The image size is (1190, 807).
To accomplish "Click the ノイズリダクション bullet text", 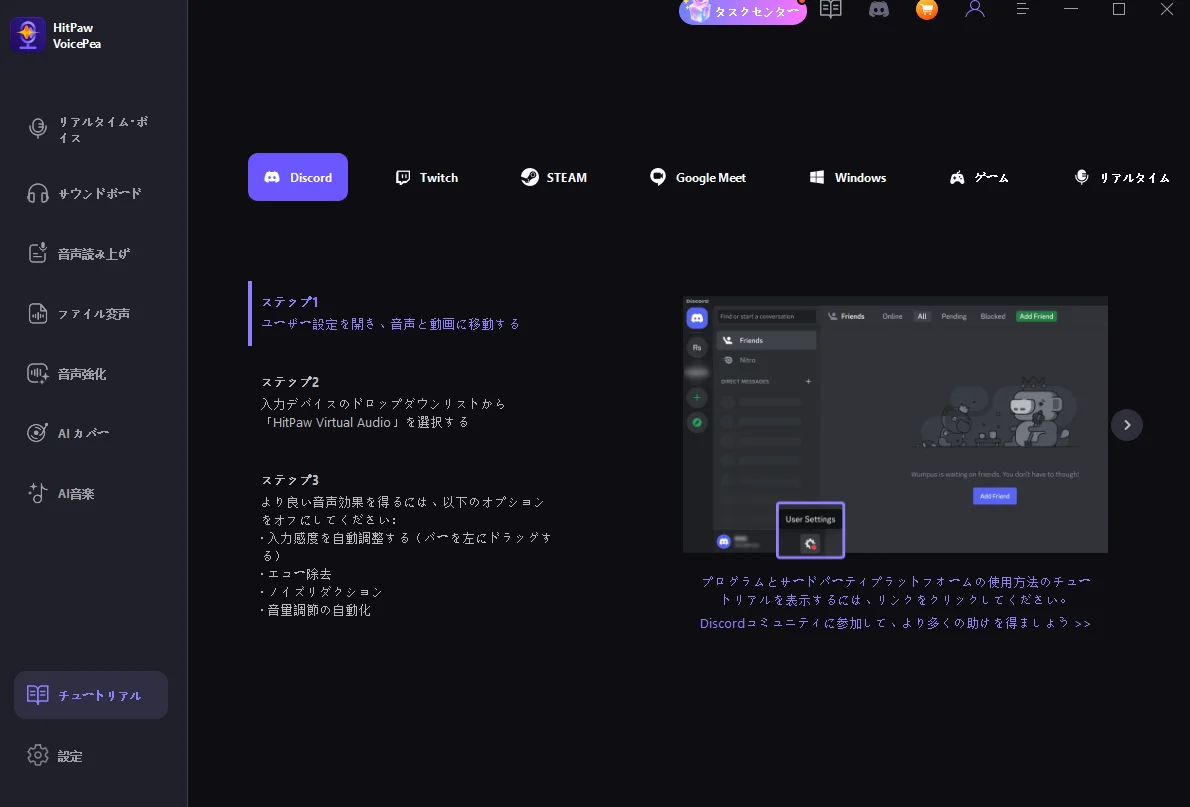I will pyautogui.click(x=322, y=592).
